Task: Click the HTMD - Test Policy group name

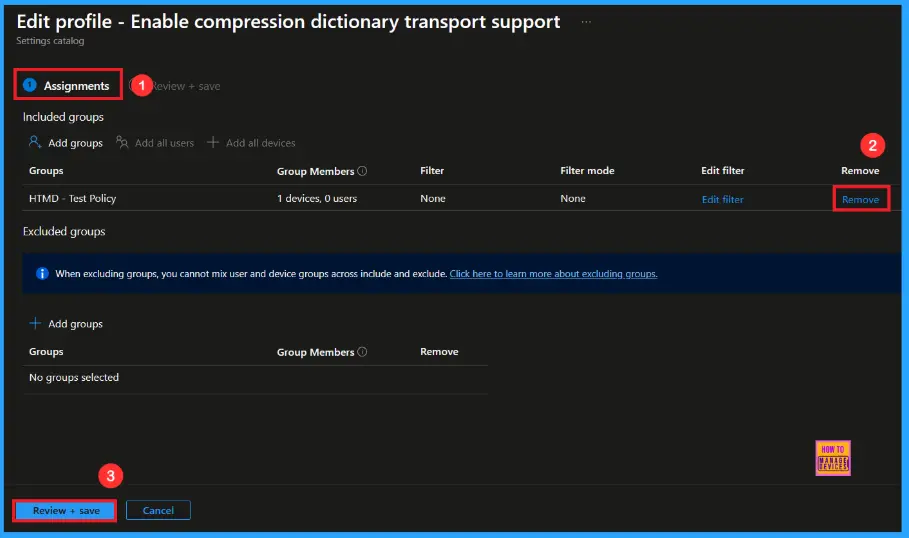Action: pos(72,198)
